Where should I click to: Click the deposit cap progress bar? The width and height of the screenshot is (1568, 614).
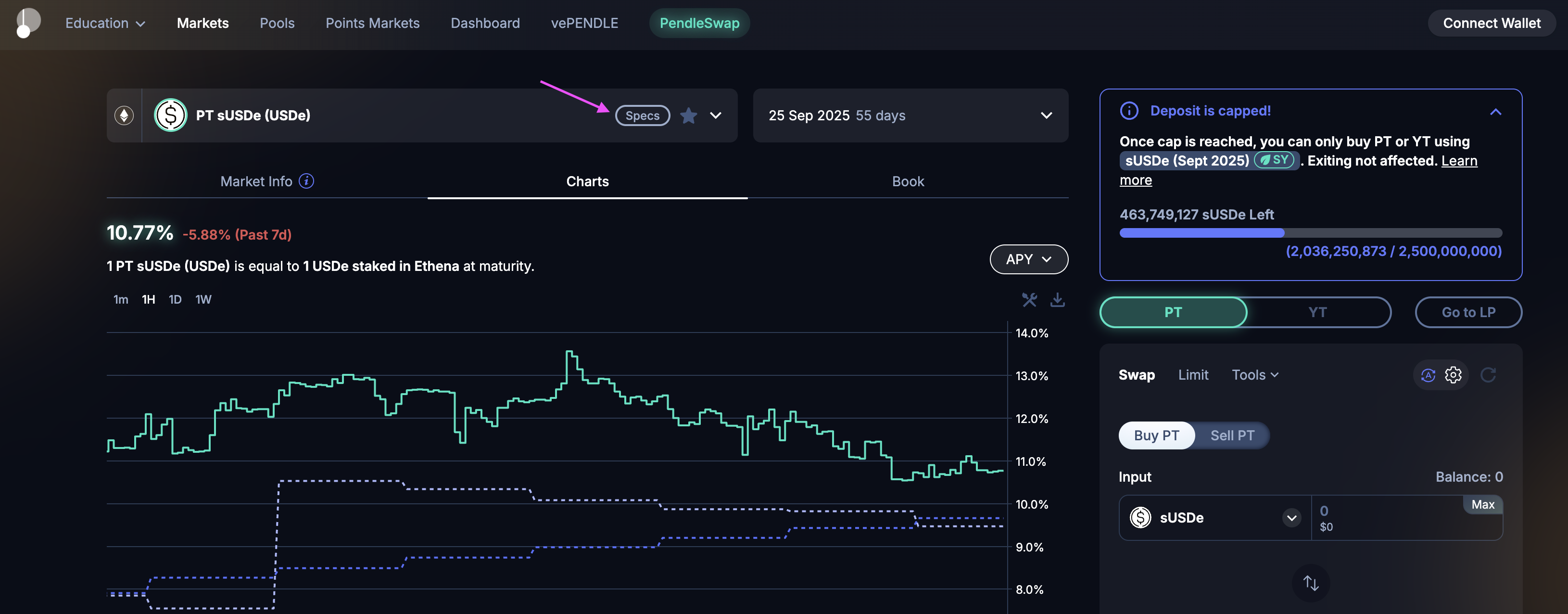tap(1311, 233)
